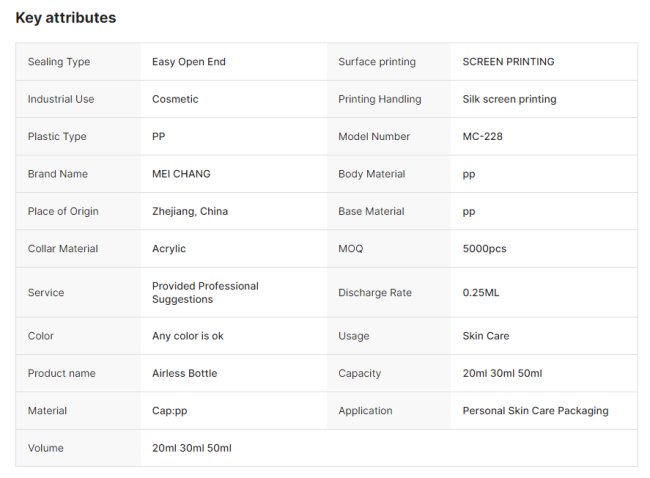Click the 5000pcs MOQ value
650x478 pixels.
point(487,249)
